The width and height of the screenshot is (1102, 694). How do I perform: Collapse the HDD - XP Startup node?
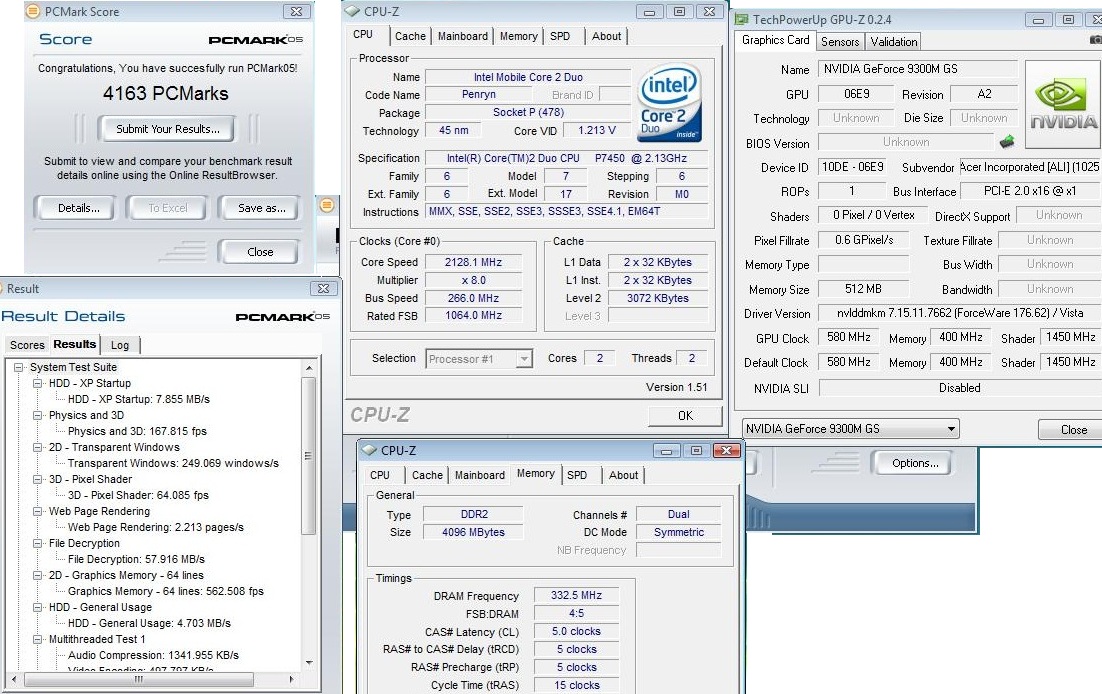37,383
